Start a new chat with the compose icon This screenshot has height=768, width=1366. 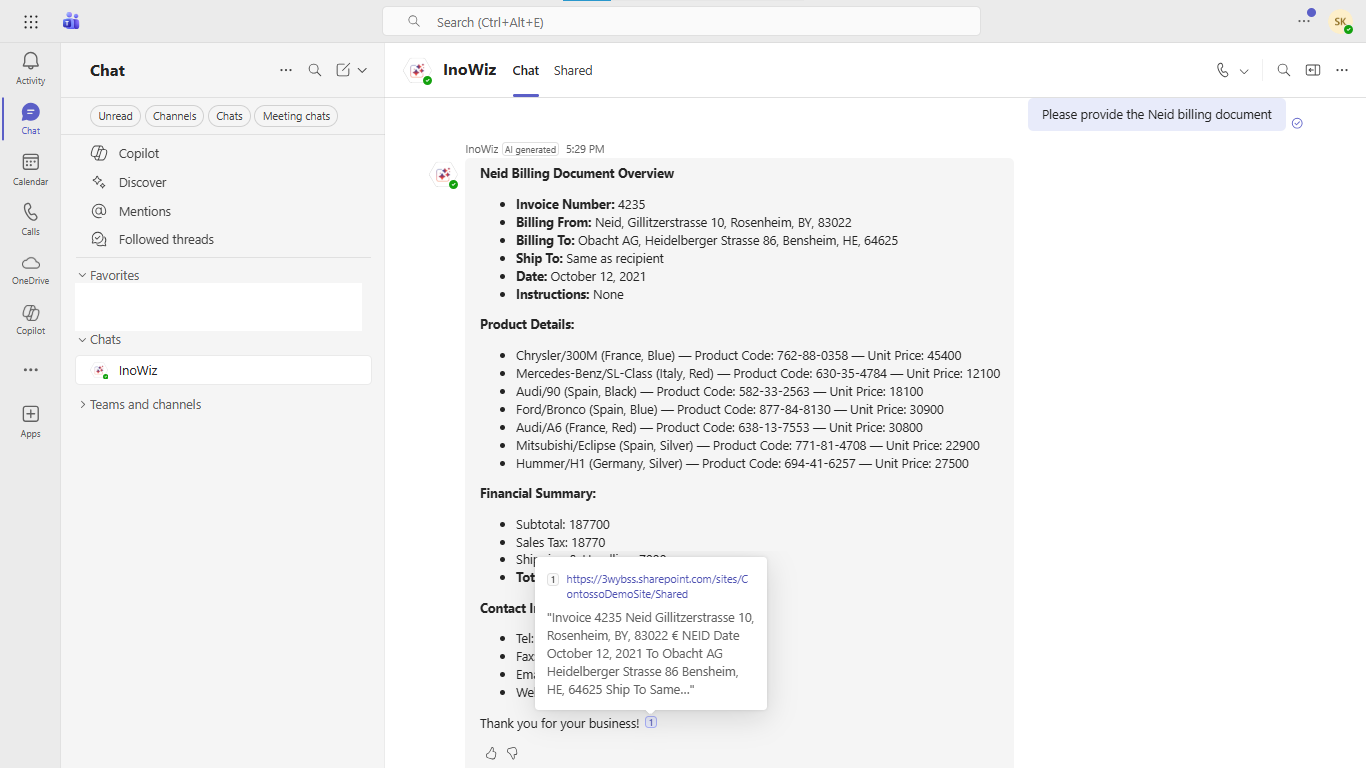click(342, 70)
